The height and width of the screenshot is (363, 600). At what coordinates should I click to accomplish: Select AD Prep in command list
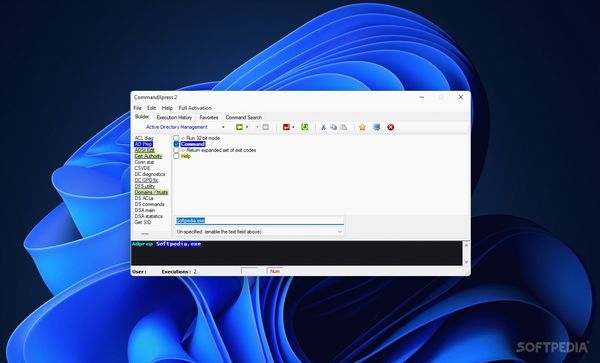click(143, 144)
